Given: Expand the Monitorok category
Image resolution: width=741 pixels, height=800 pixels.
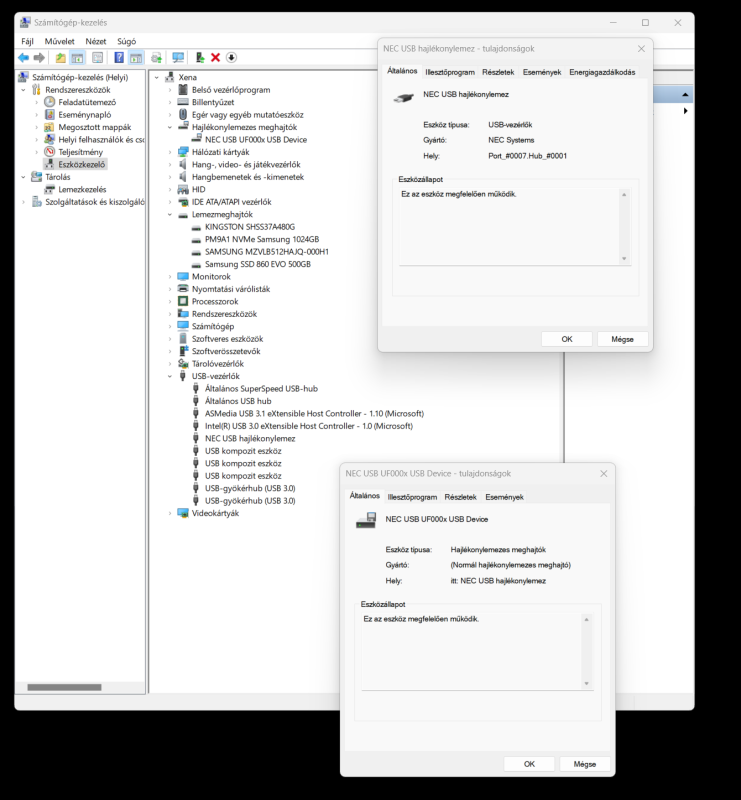Looking at the screenshot, I should point(170,277).
